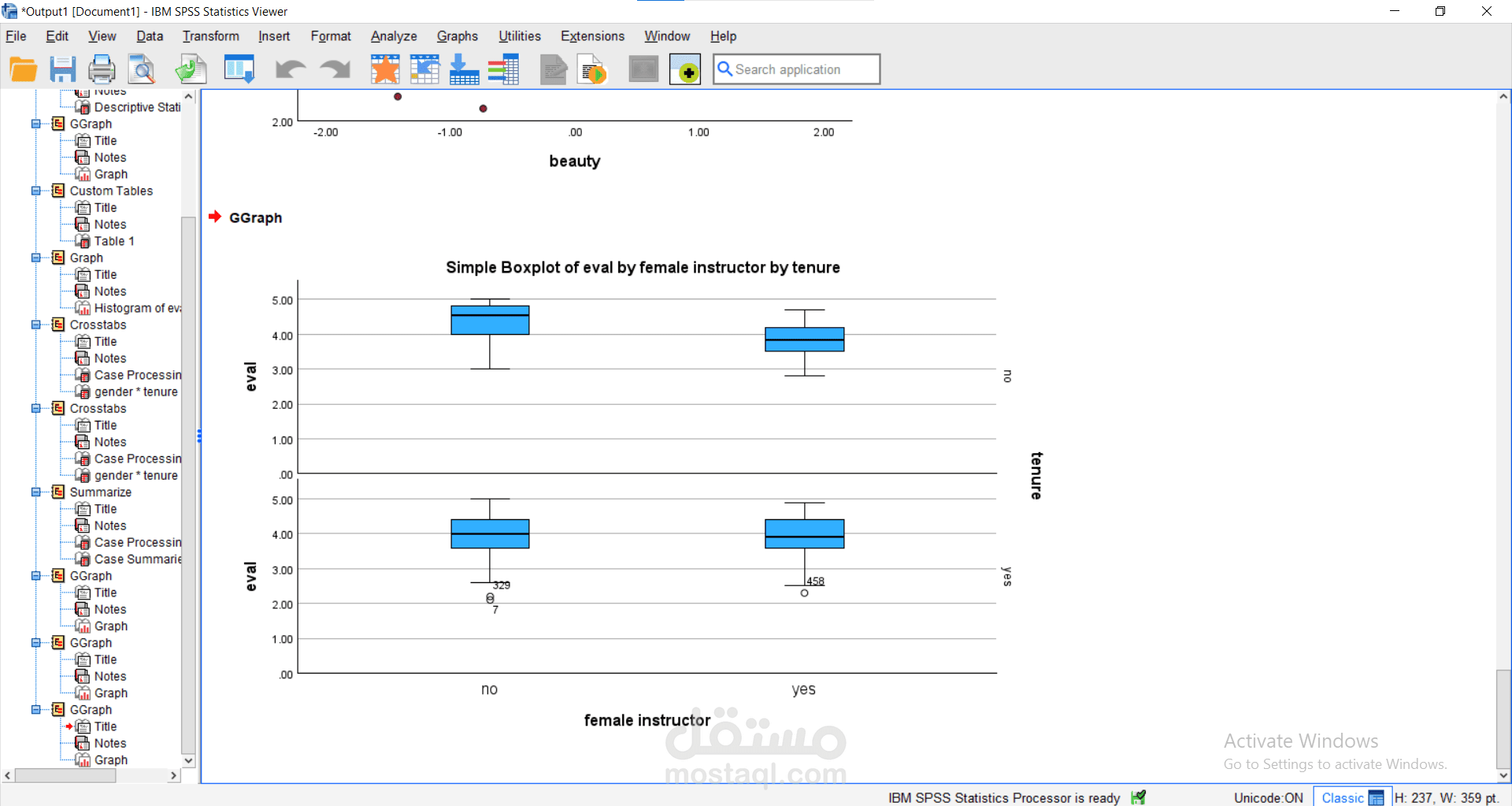Click the outline pane scroll-up arrow
Image resolution: width=1512 pixels, height=806 pixels.
tap(188, 96)
